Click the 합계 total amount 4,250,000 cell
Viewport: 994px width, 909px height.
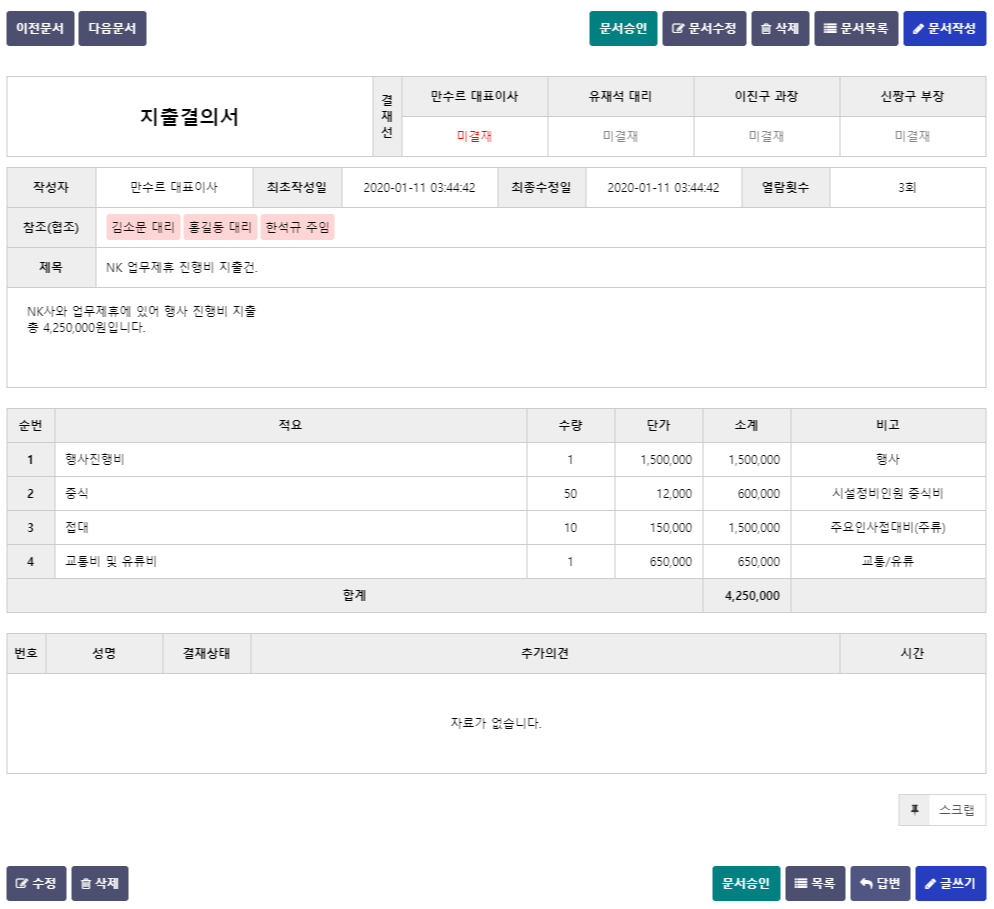point(746,596)
